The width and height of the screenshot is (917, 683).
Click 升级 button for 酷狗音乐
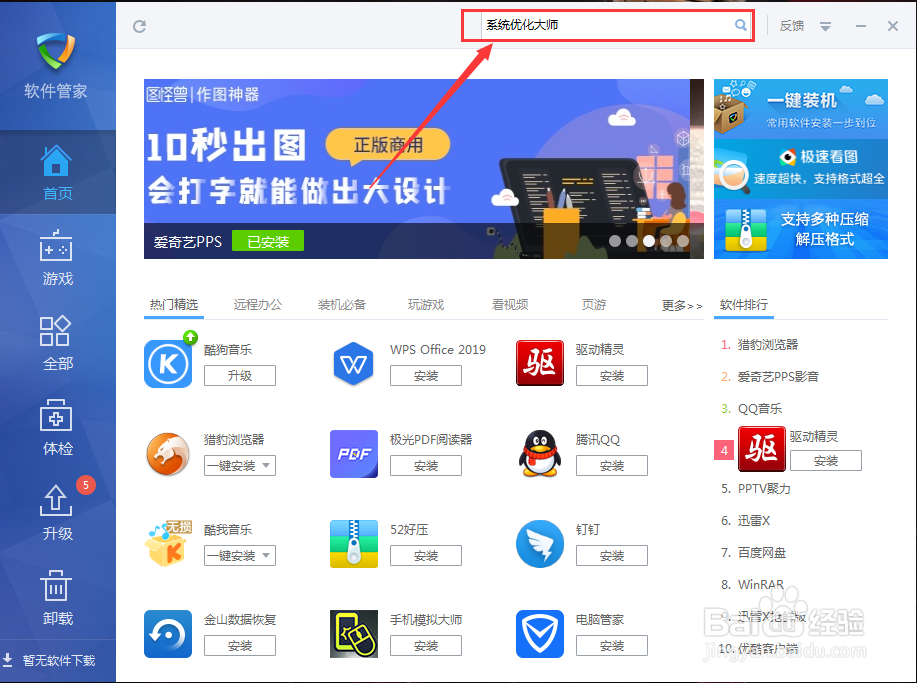pyautogui.click(x=240, y=375)
